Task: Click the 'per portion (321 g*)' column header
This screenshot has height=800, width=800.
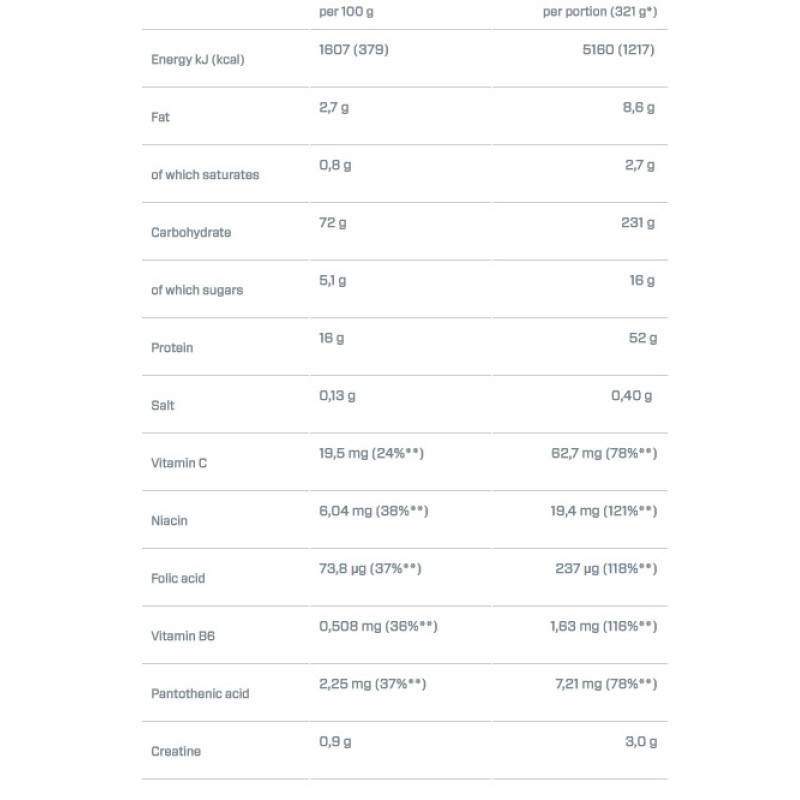Action: (600, 12)
